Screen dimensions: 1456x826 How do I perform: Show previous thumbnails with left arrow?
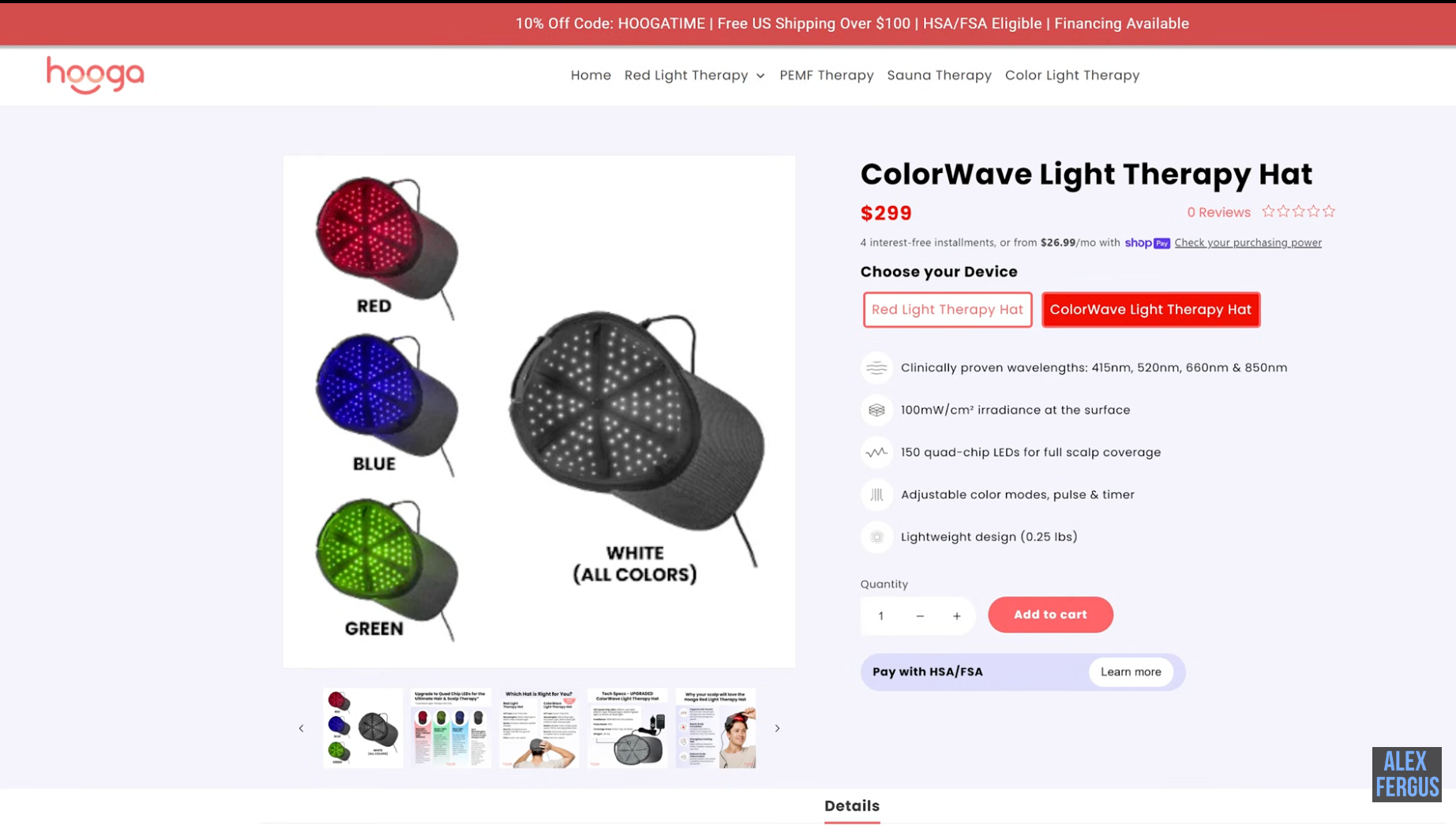pos(301,729)
